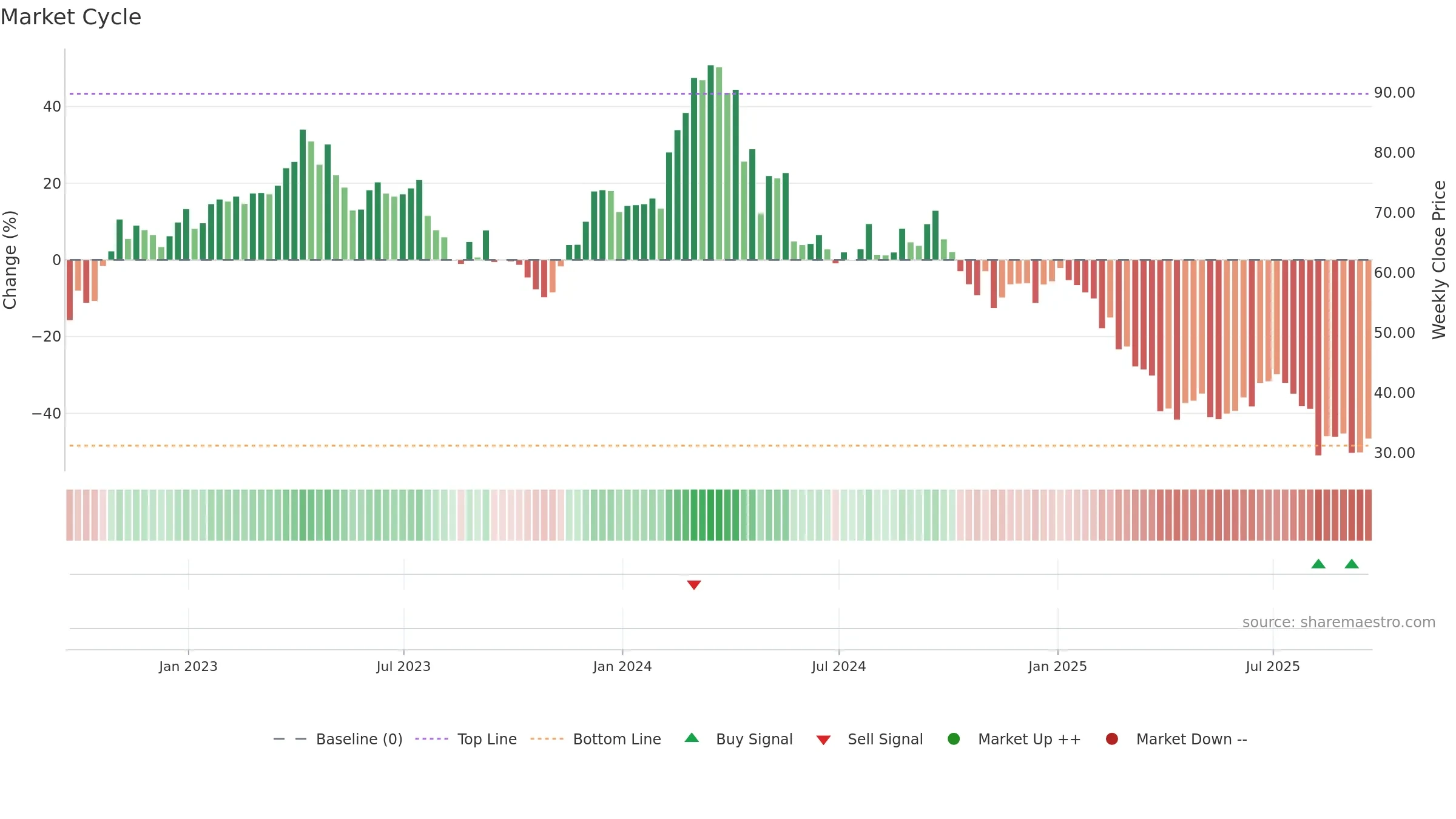Click the 20 tick on Change axis
This screenshot has height=819, width=1456.
coord(52,184)
